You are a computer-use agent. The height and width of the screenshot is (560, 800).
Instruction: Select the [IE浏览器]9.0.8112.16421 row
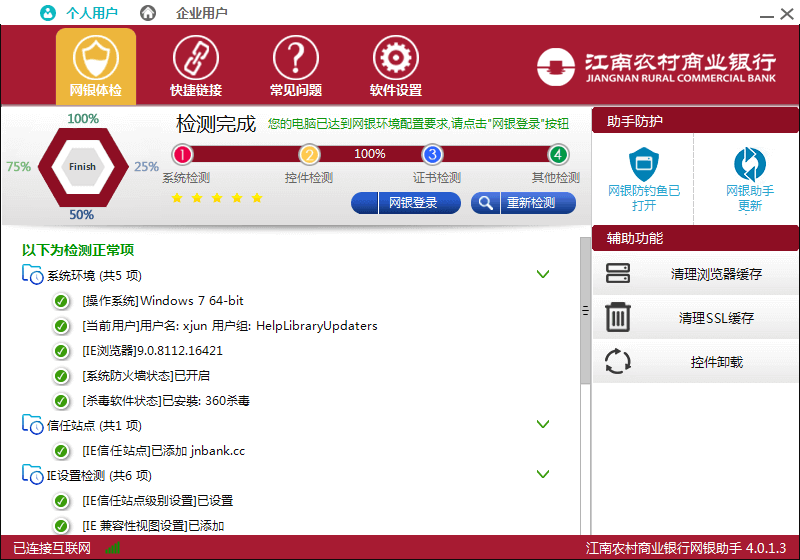[x=152, y=351]
